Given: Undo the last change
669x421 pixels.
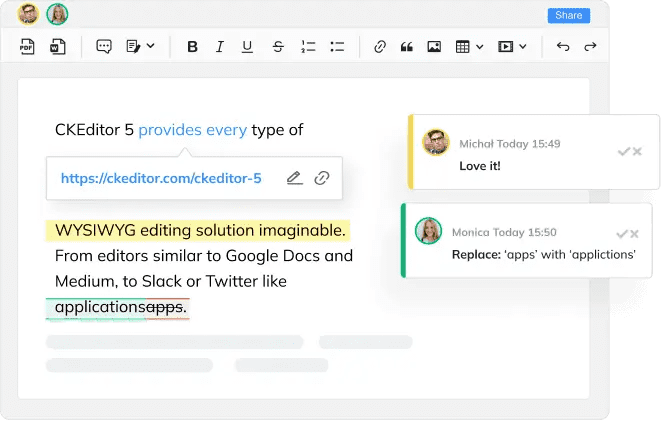Looking at the screenshot, I should click(x=563, y=46).
